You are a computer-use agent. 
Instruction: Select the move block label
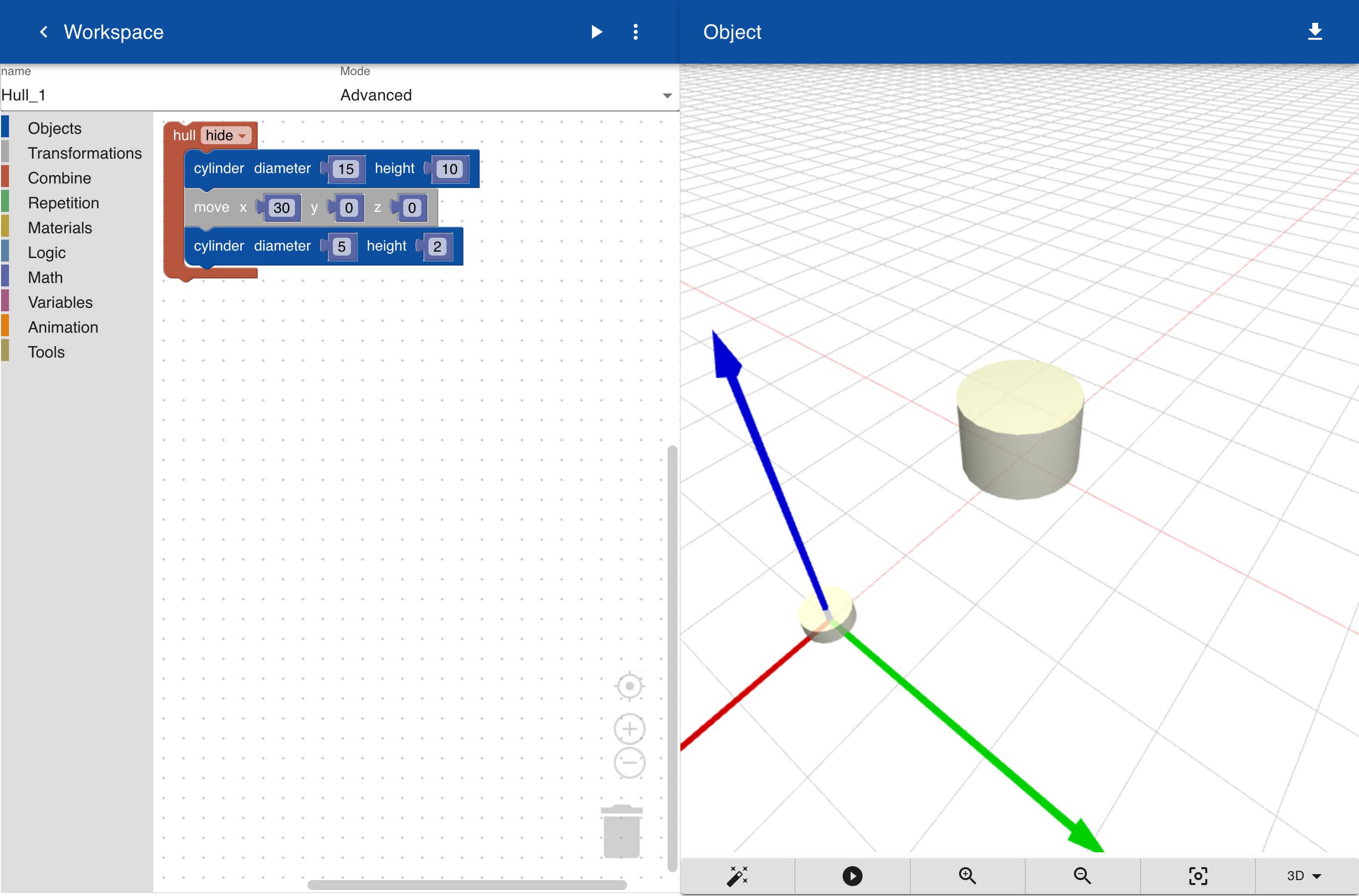pyautogui.click(x=211, y=207)
